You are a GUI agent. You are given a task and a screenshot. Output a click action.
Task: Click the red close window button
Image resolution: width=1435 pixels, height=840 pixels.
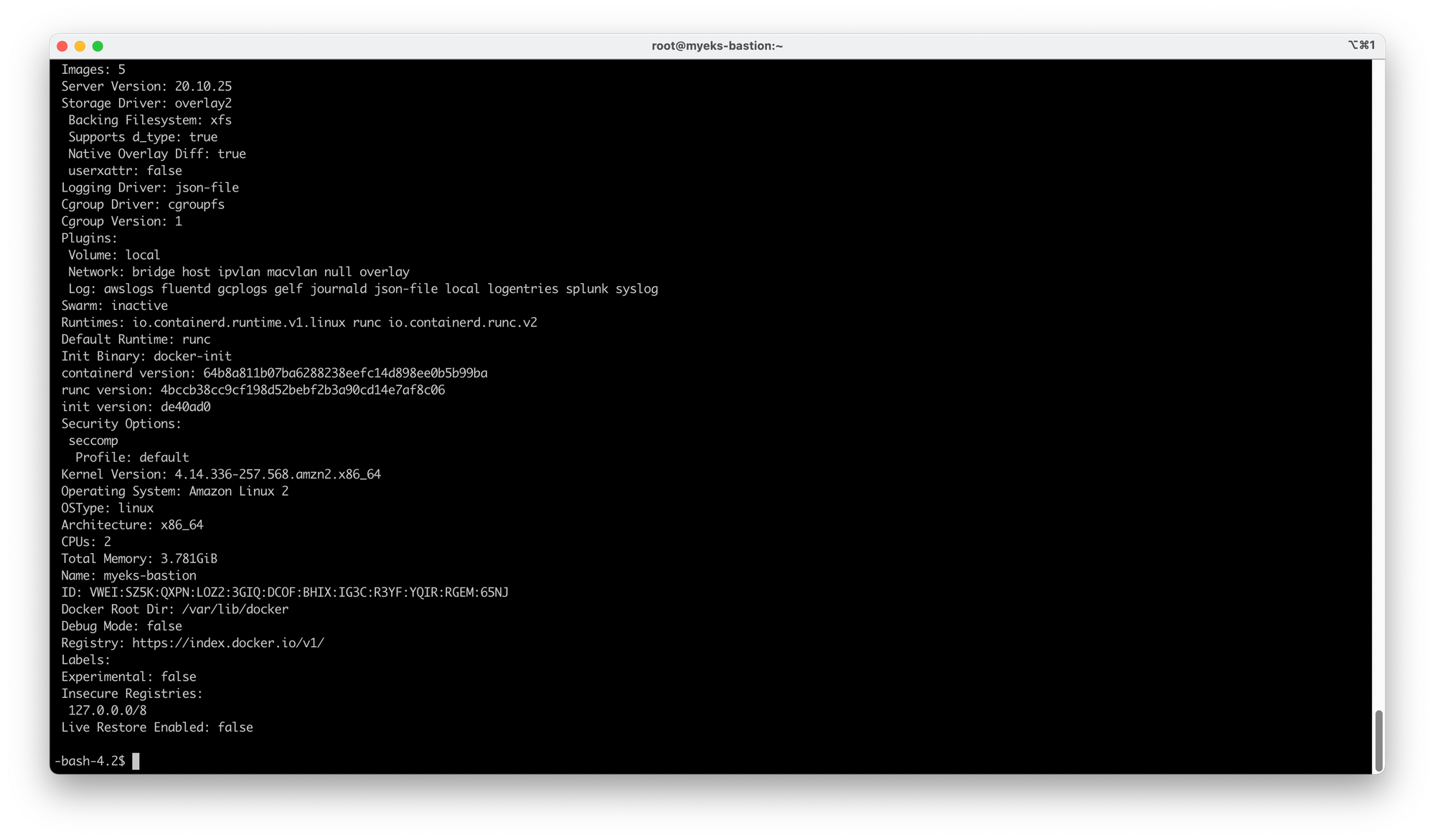click(62, 46)
